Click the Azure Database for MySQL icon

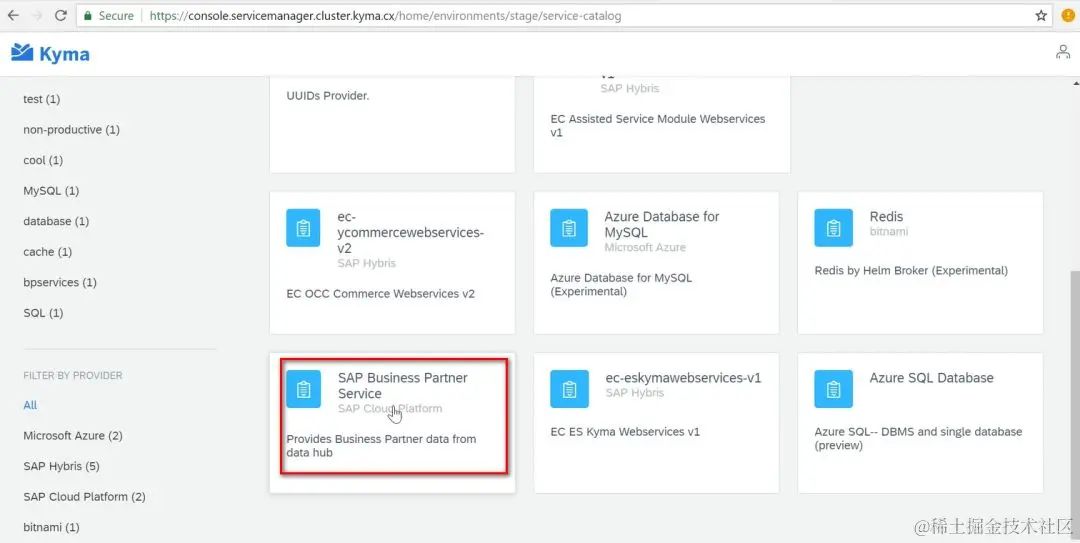point(568,228)
